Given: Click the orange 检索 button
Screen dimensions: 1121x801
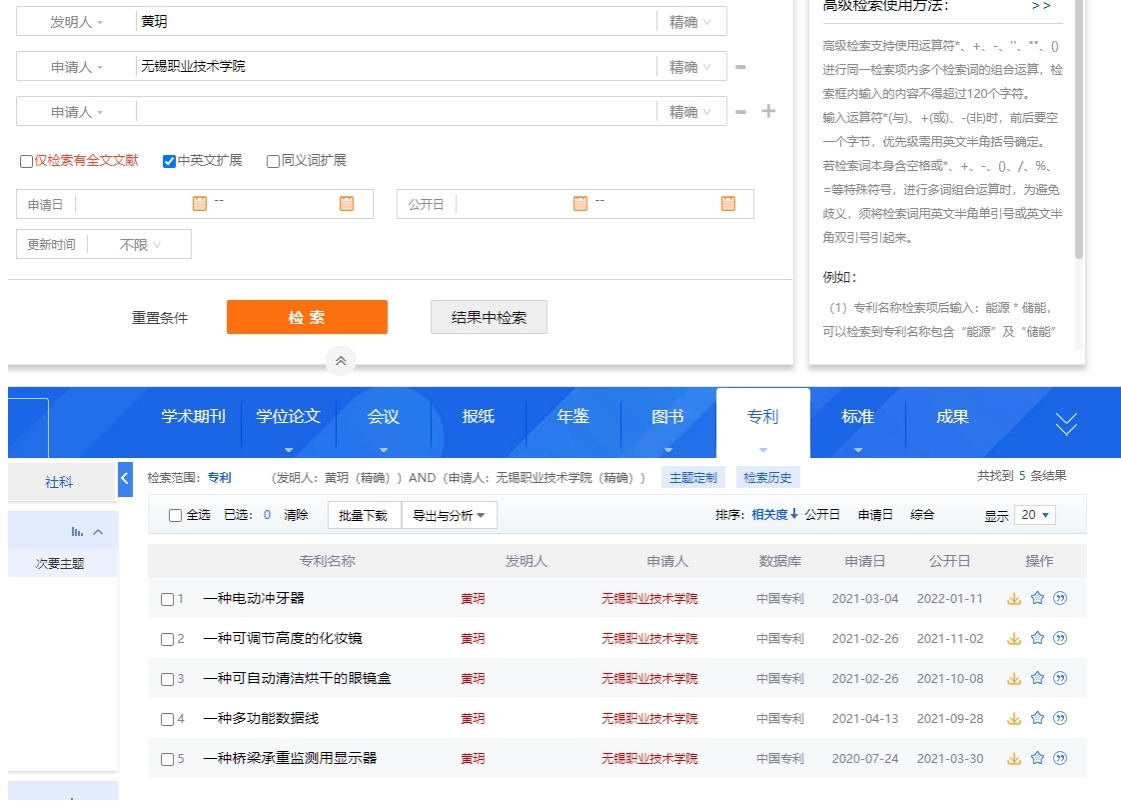Looking at the screenshot, I should [x=307, y=318].
